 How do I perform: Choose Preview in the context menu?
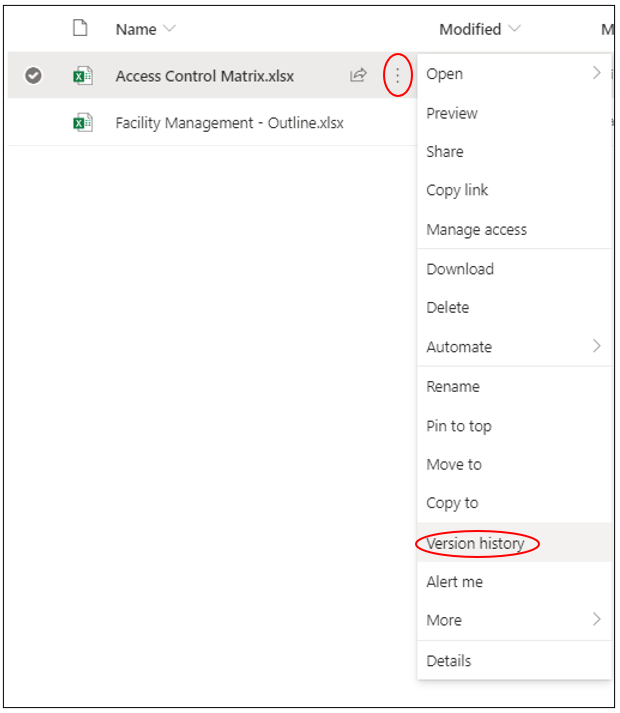(x=452, y=113)
